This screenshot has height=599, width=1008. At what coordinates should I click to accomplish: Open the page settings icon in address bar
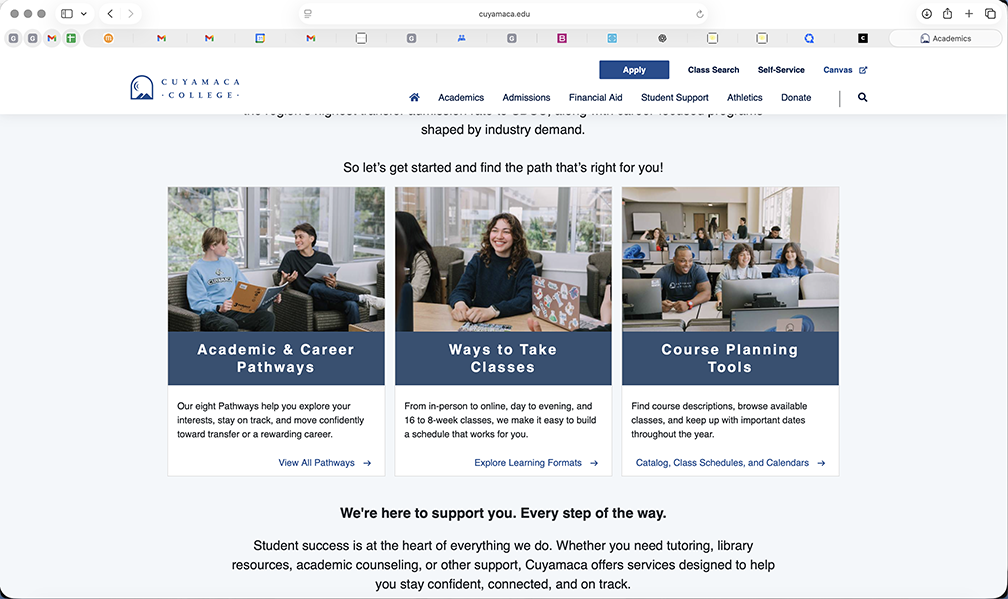click(308, 13)
